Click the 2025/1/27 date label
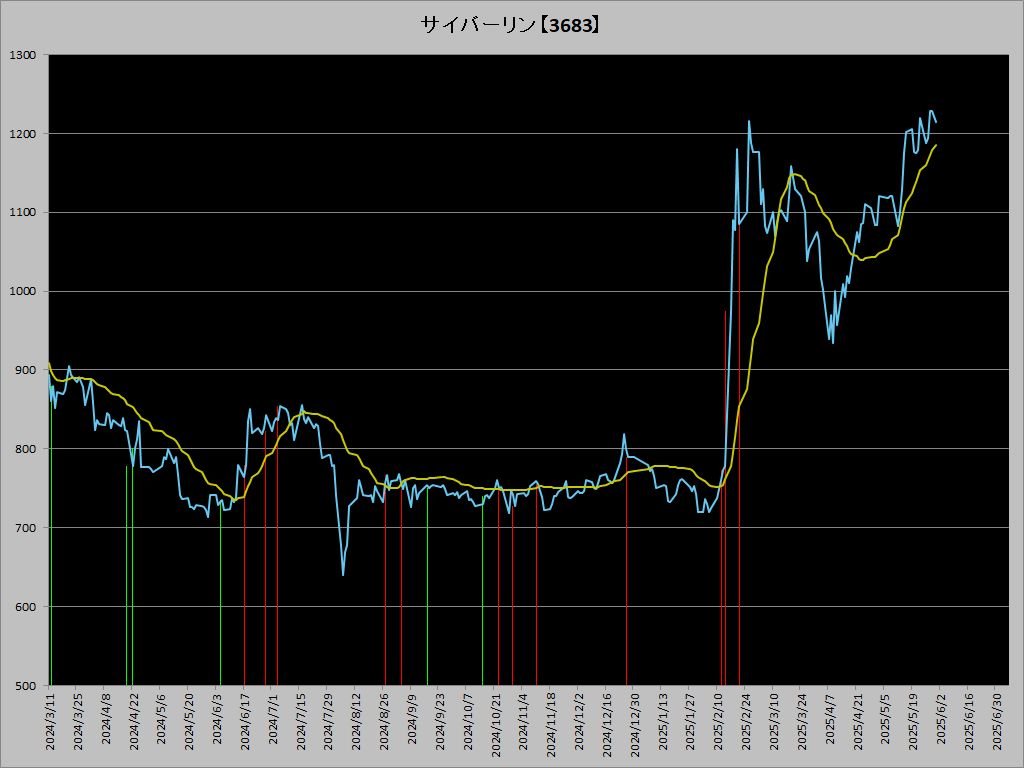 click(691, 720)
